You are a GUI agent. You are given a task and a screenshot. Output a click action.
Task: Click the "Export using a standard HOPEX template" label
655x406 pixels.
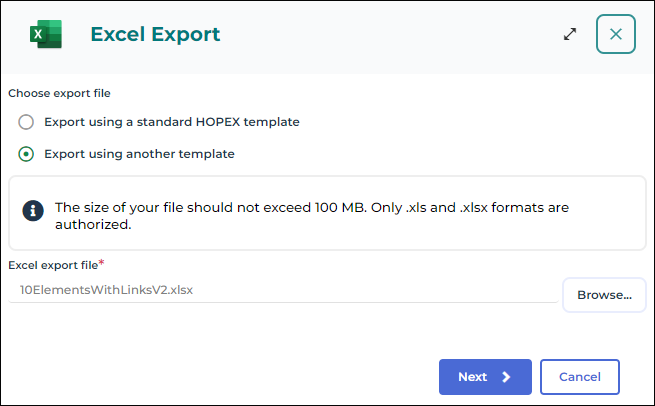point(172,122)
